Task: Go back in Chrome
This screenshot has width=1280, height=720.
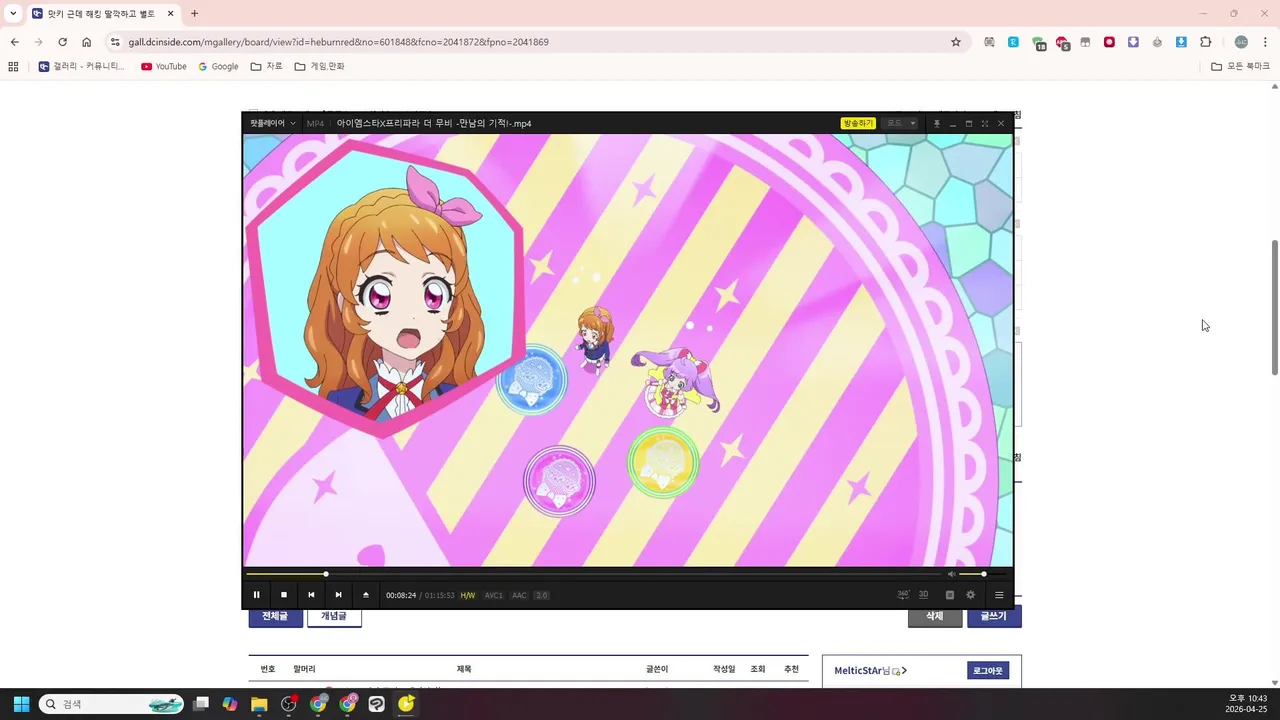Action: click(x=14, y=42)
